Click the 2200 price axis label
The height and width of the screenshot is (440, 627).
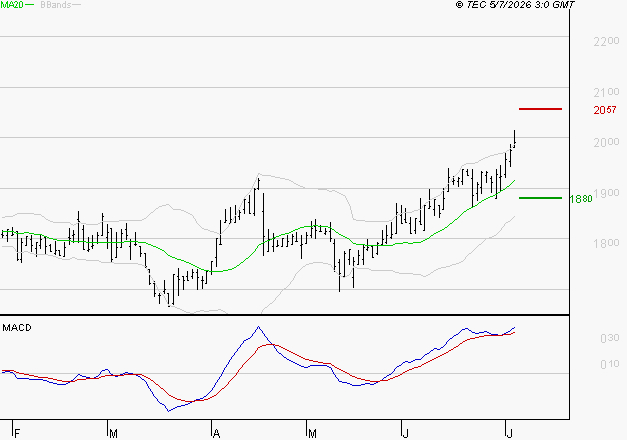606,41
